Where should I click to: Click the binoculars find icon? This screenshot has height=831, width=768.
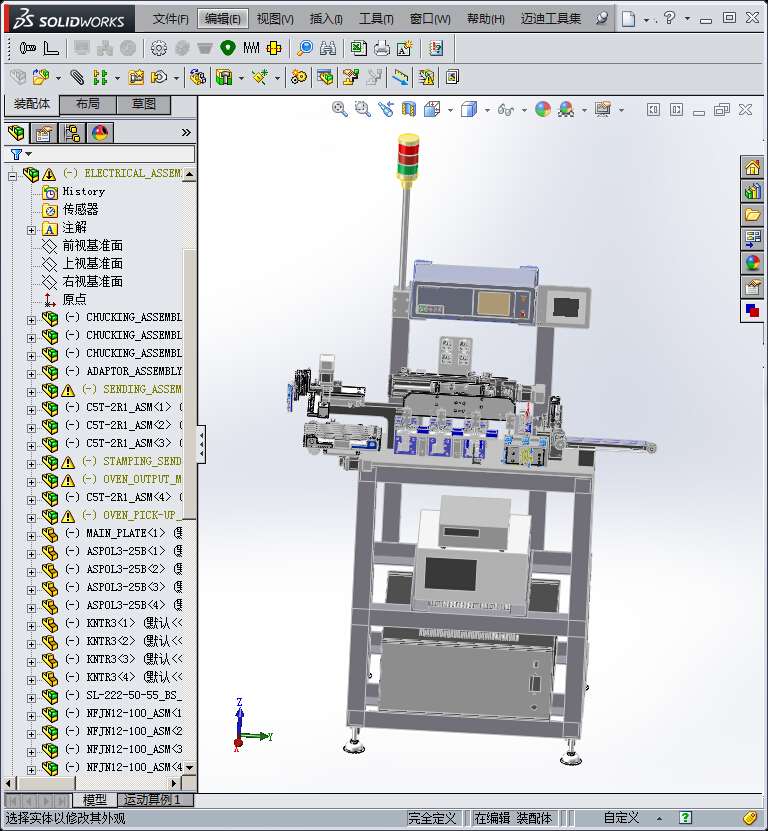[328, 48]
